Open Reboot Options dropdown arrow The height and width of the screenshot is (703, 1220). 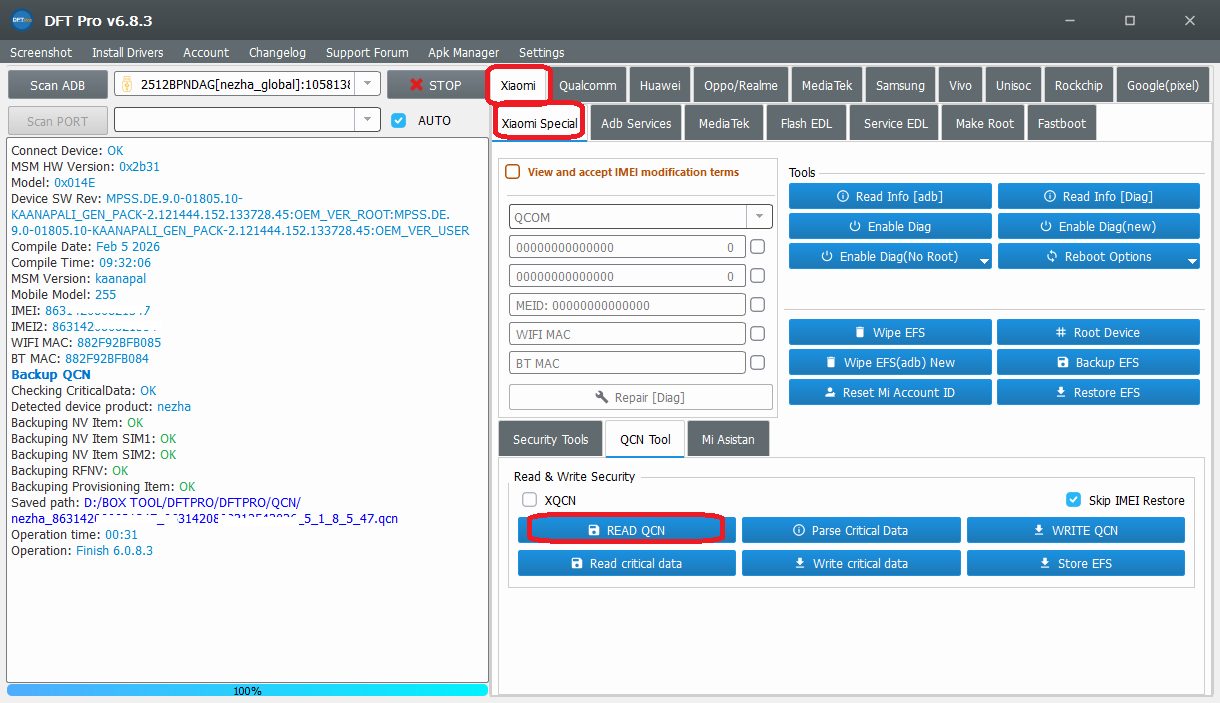pyautogui.click(x=1192, y=260)
